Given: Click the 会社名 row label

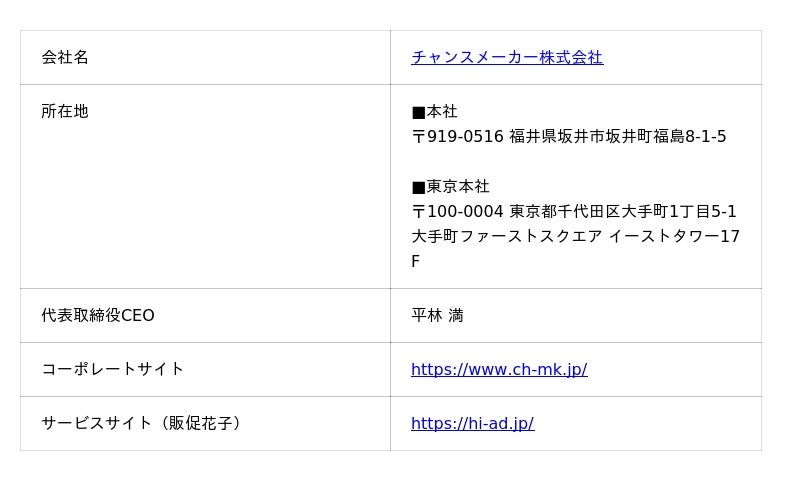Looking at the screenshot, I should pos(65,58).
